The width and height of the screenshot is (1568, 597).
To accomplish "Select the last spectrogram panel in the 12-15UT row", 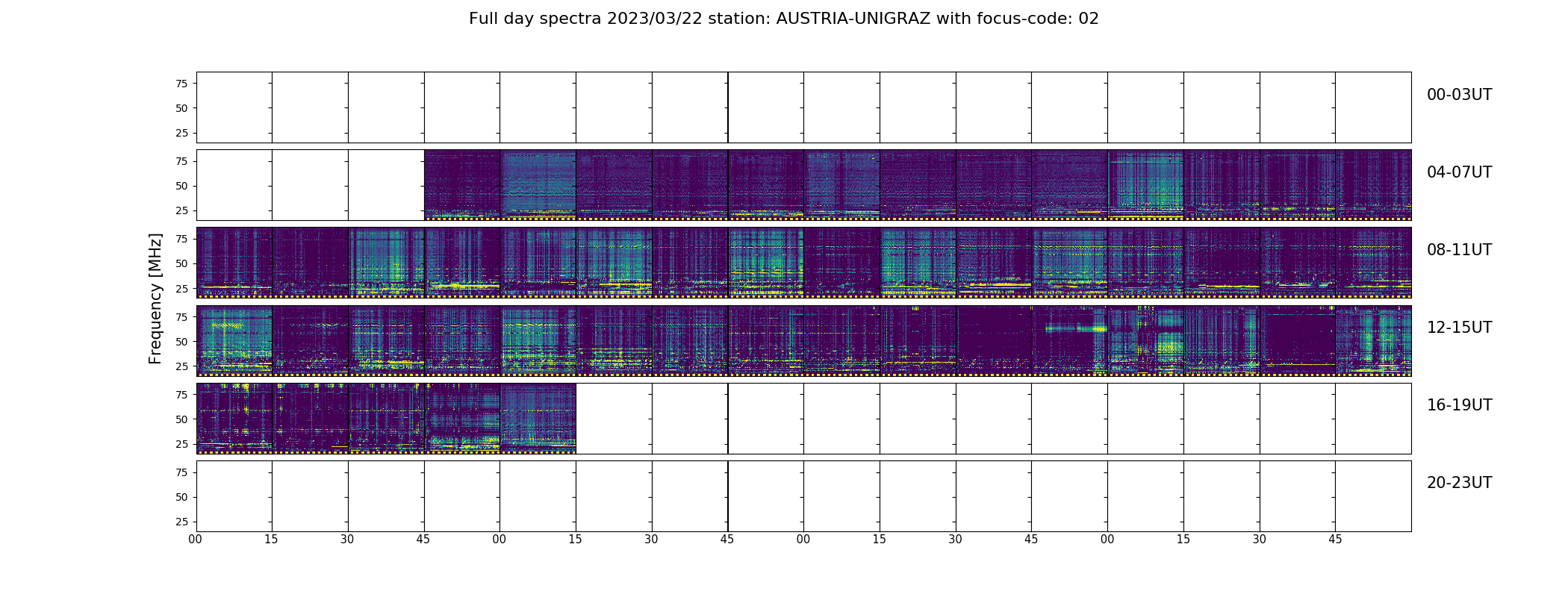I will pos(1373,340).
